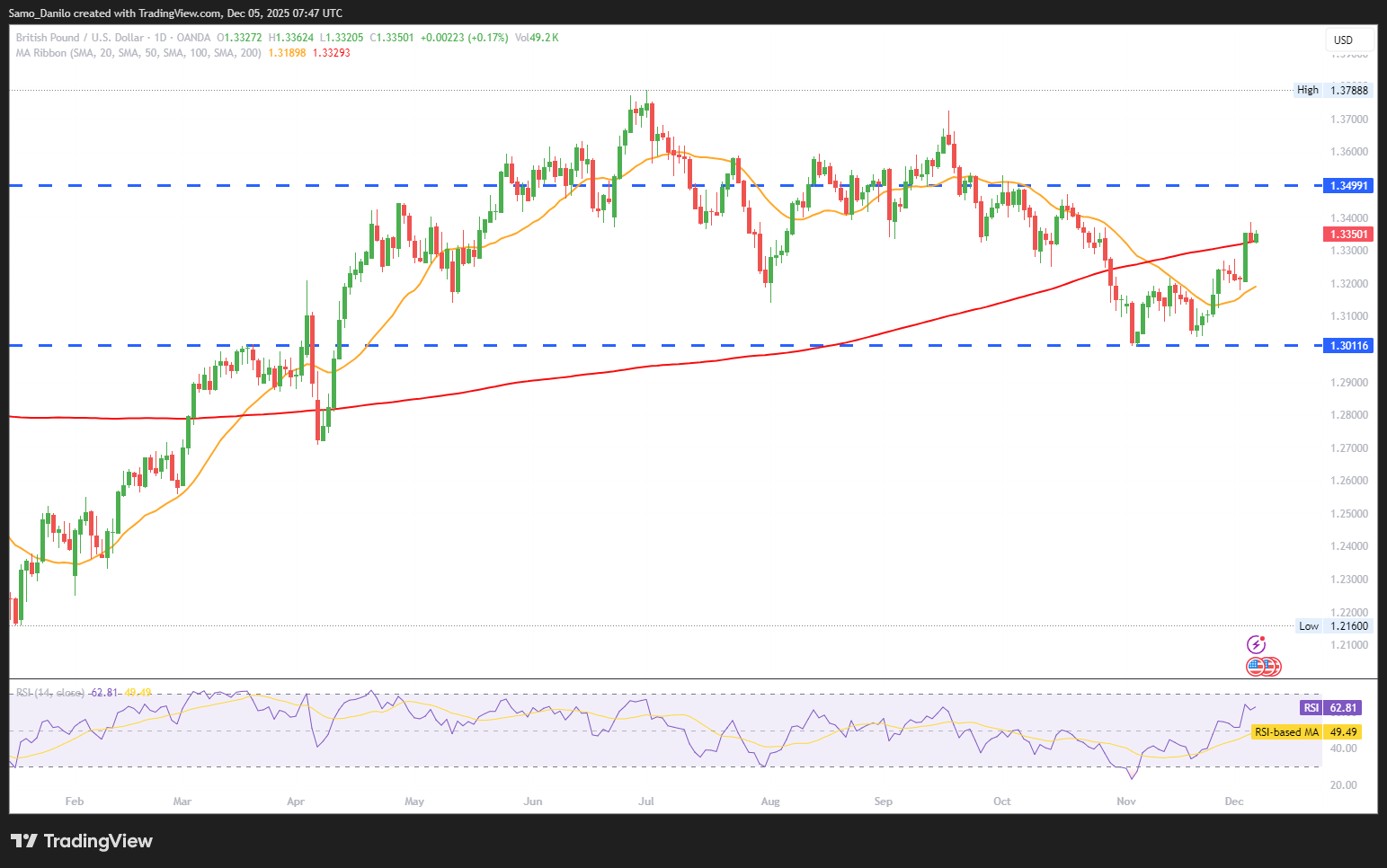This screenshot has width=1387, height=868.
Task: Click the Nov label on time axis
Action: (1125, 802)
